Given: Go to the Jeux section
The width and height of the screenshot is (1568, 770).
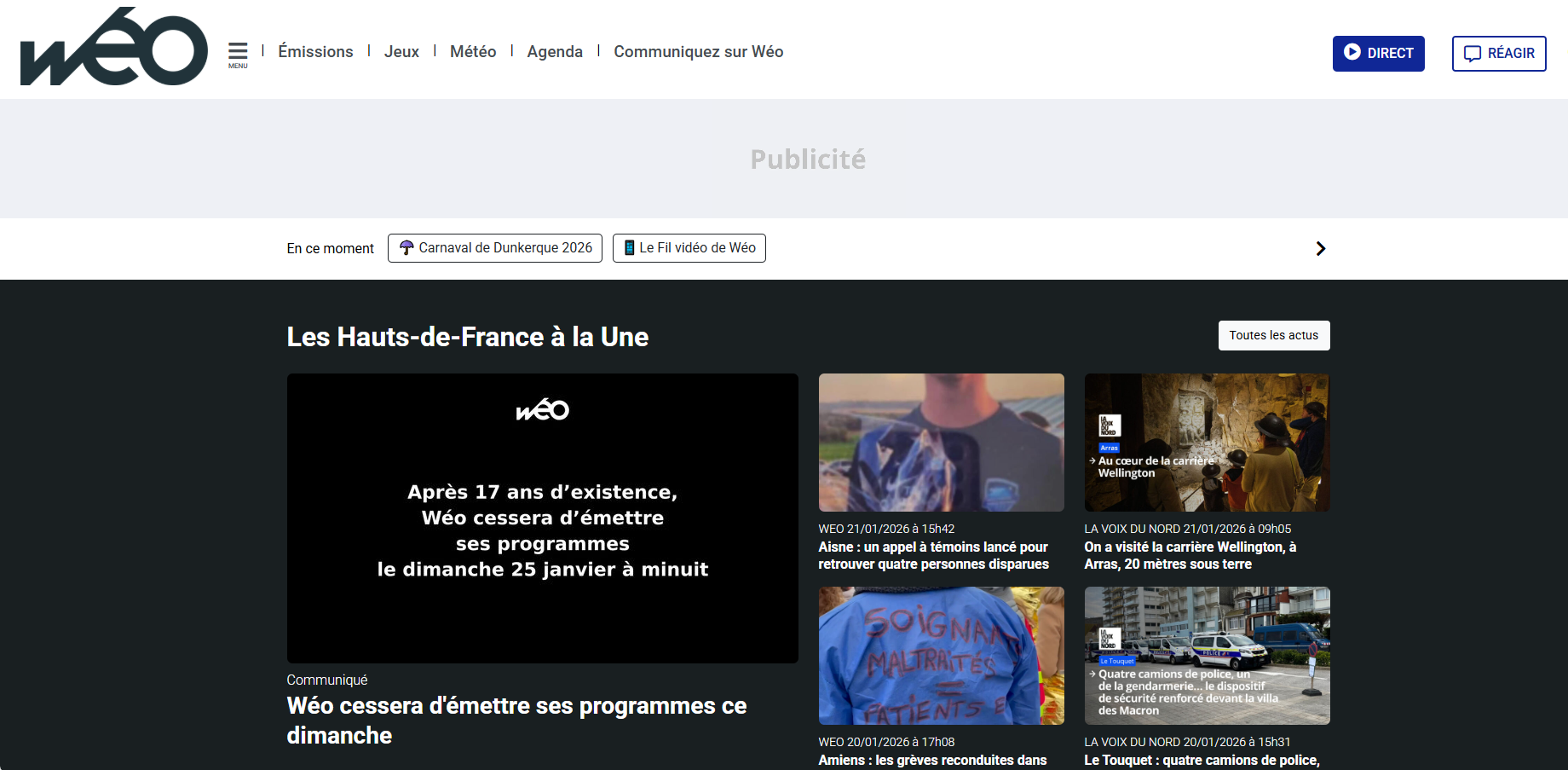Looking at the screenshot, I should (x=401, y=52).
